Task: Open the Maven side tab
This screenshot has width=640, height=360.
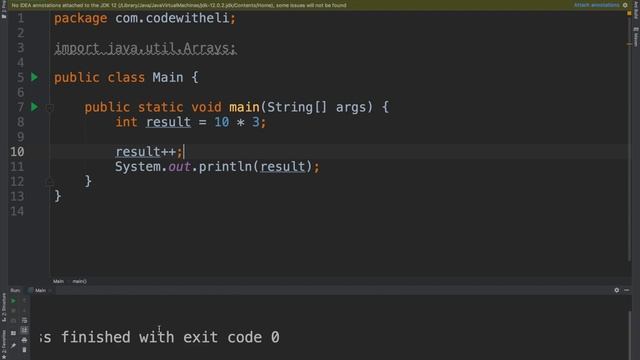Action: coord(636,37)
